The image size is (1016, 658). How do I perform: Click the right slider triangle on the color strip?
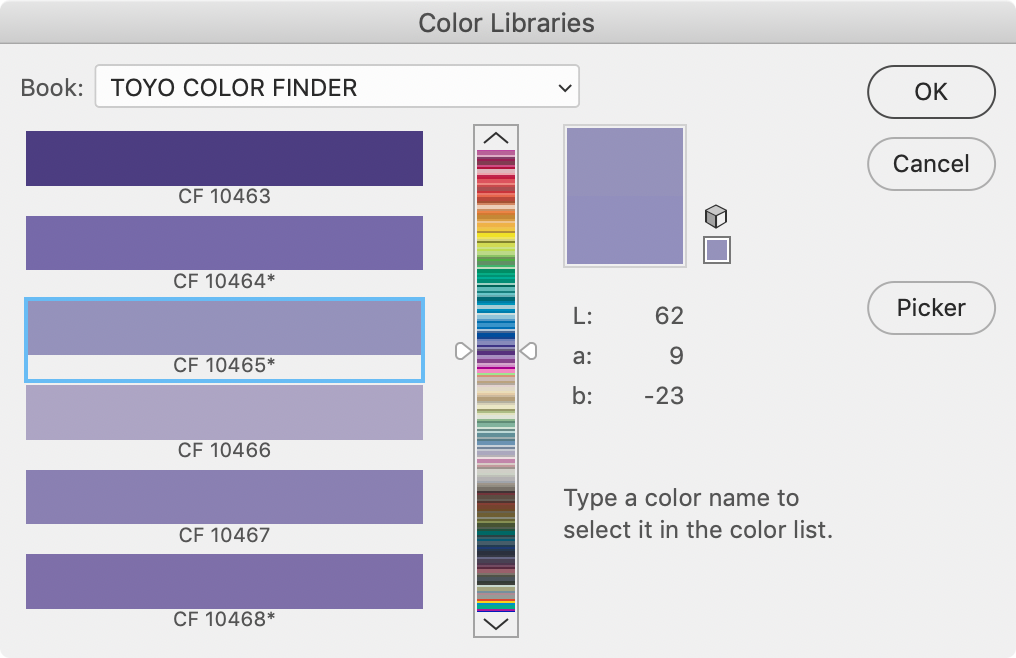pyautogui.click(x=529, y=351)
